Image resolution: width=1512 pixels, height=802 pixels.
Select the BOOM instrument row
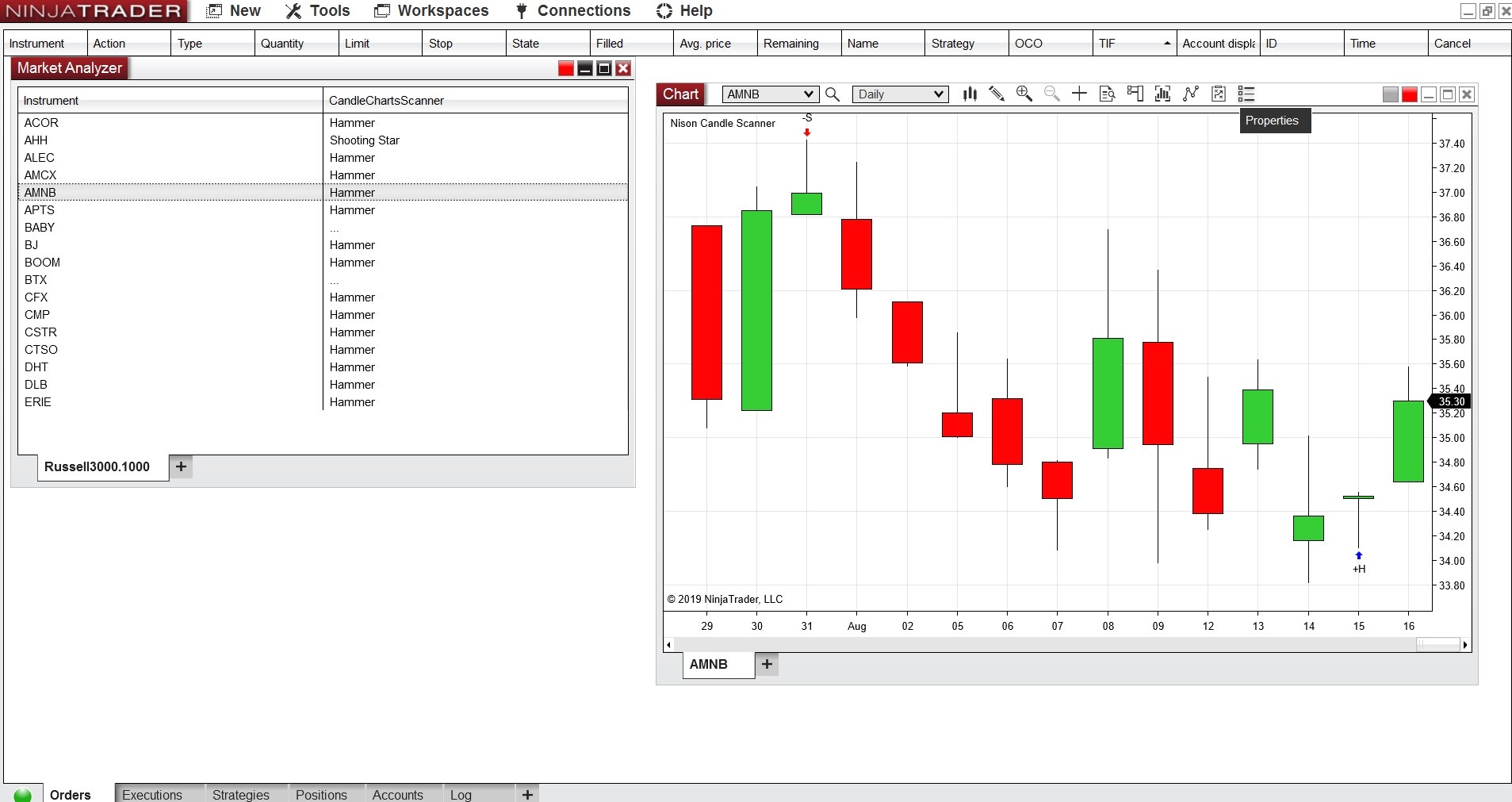coord(323,263)
